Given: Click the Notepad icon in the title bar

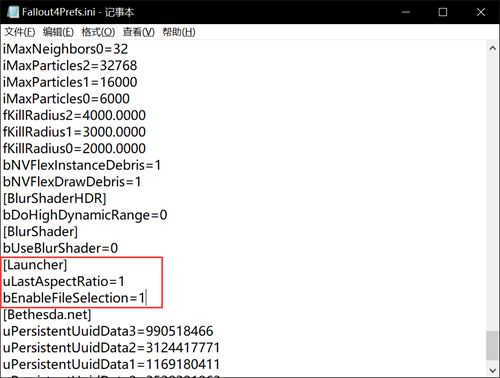Looking at the screenshot, I should coord(13,12).
